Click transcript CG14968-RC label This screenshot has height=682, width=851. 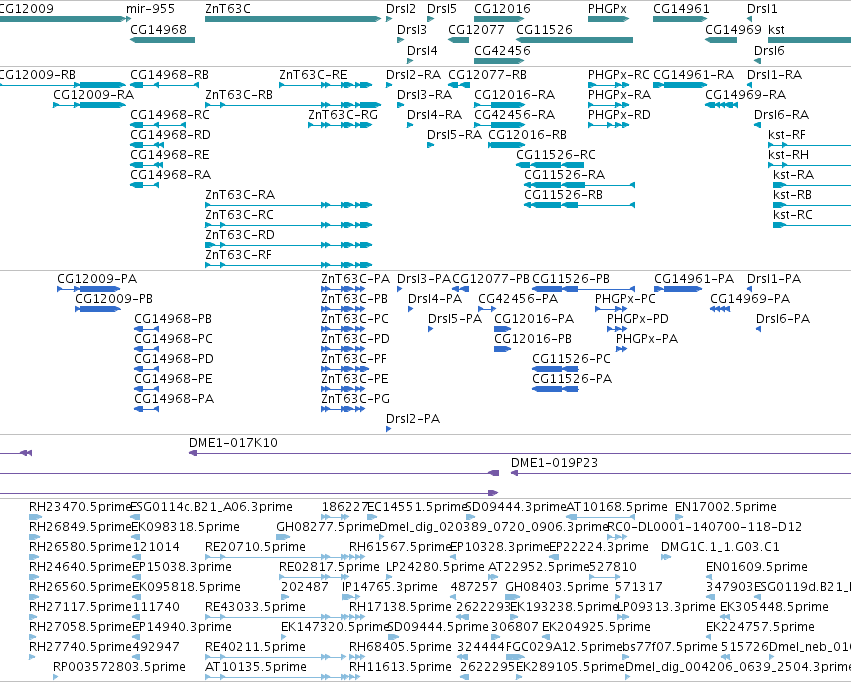tap(170, 114)
